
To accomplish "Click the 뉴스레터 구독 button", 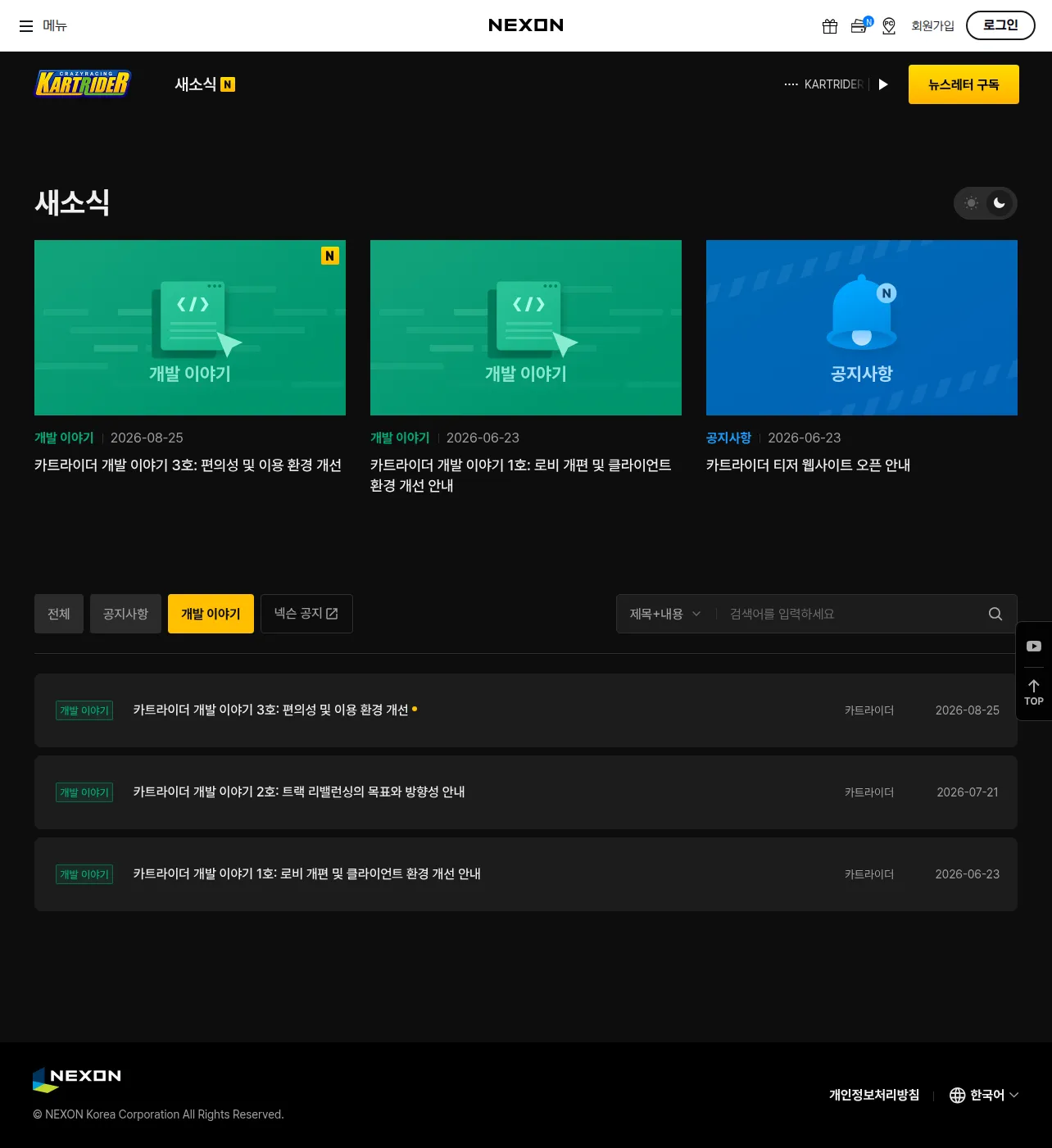I will click(964, 84).
